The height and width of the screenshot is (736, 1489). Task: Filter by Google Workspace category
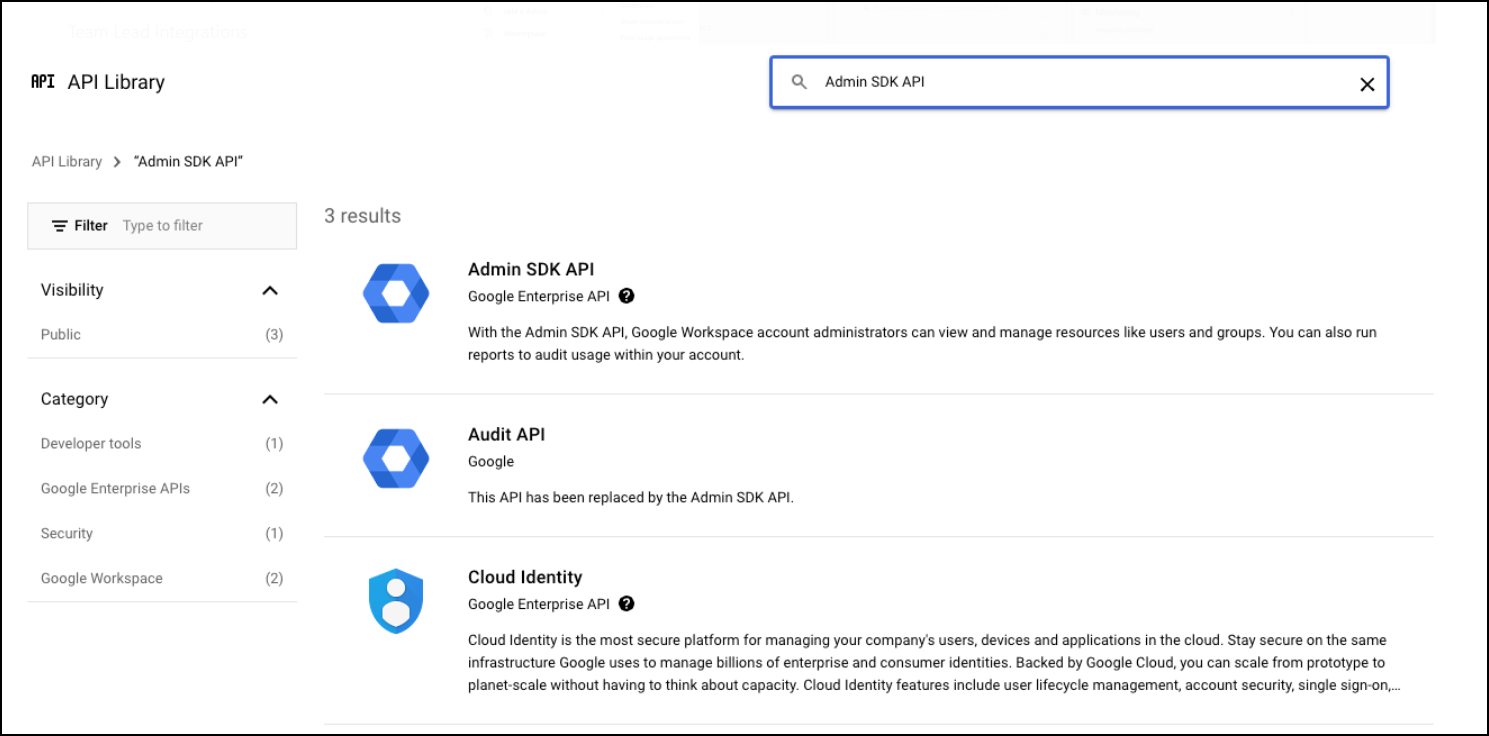[x=101, y=579]
